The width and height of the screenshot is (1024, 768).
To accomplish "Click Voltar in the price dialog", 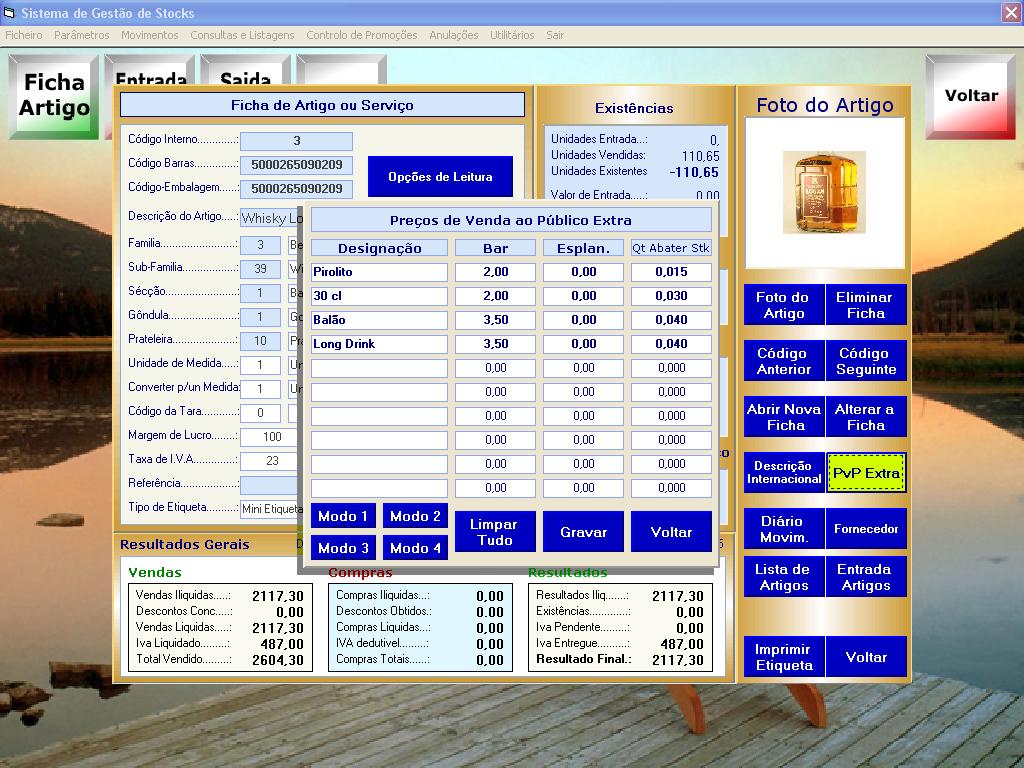I will pos(671,532).
